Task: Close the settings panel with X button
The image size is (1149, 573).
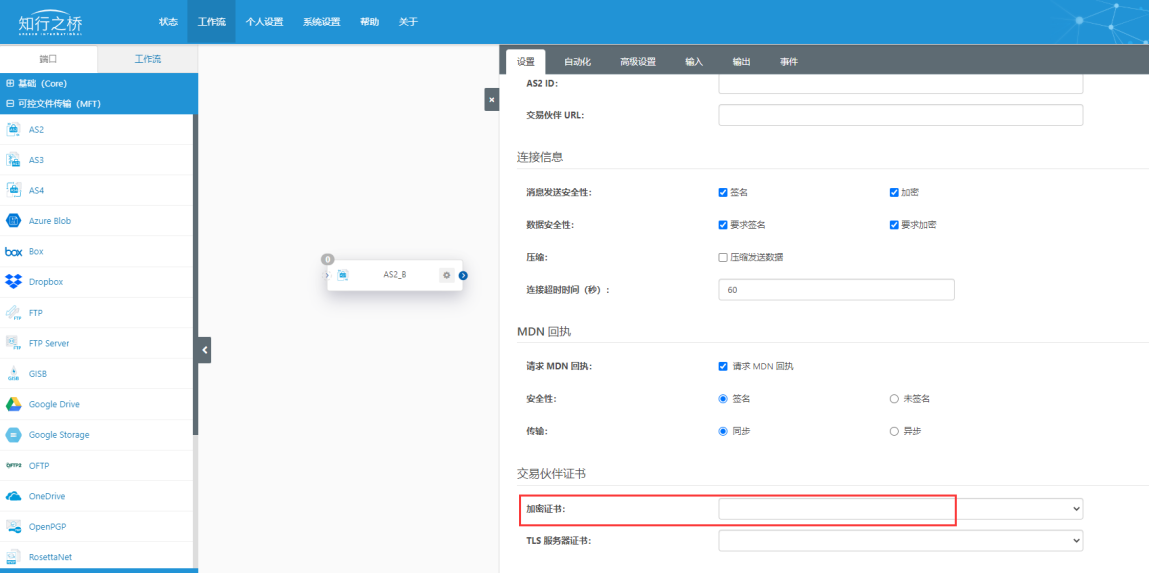Action: (x=491, y=100)
